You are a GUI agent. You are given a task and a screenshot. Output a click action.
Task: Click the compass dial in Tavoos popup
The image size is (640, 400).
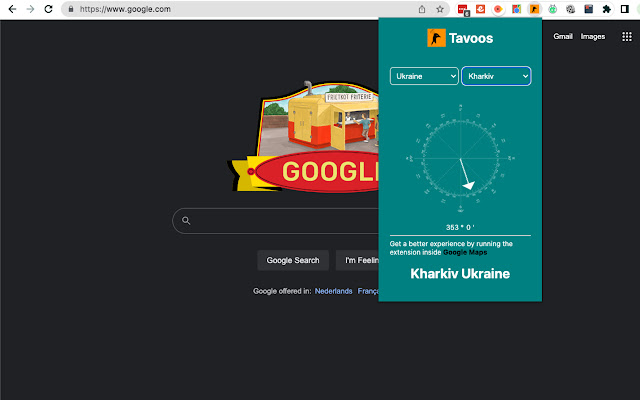pos(460,158)
